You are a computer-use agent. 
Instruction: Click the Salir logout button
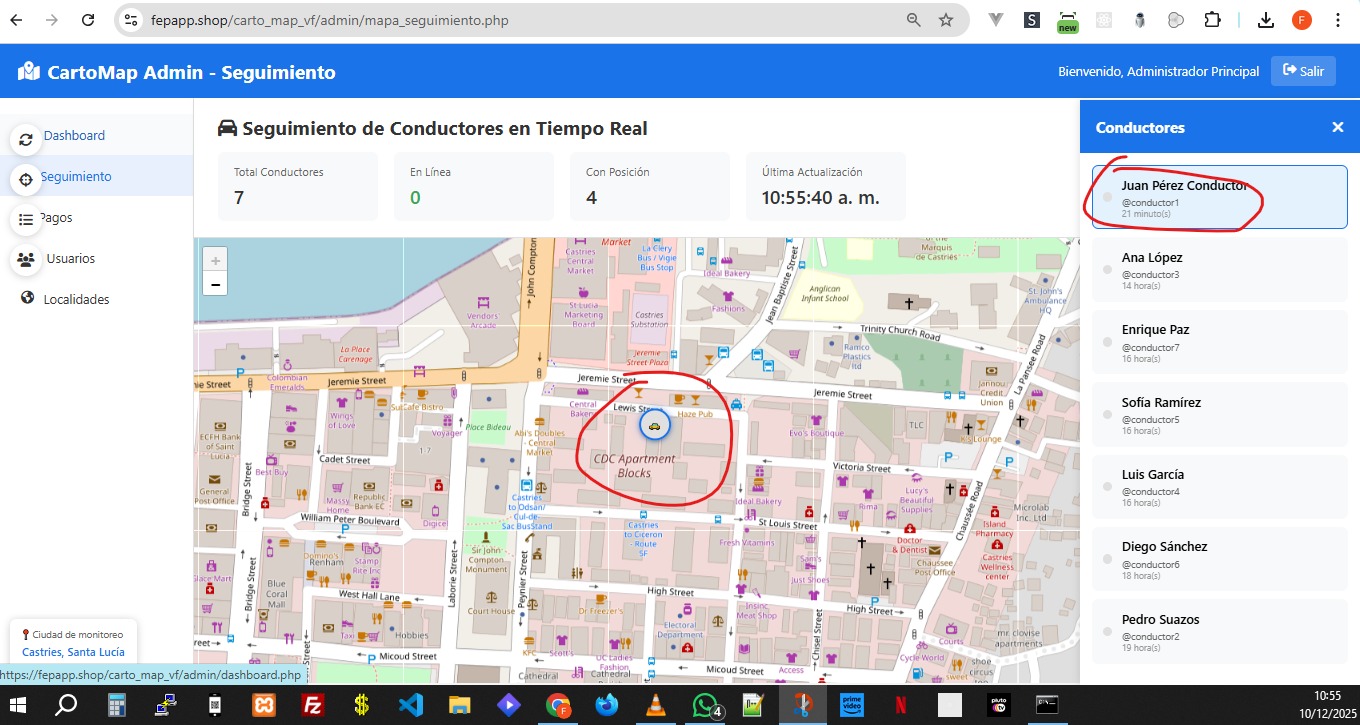pyautogui.click(x=1302, y=71)
